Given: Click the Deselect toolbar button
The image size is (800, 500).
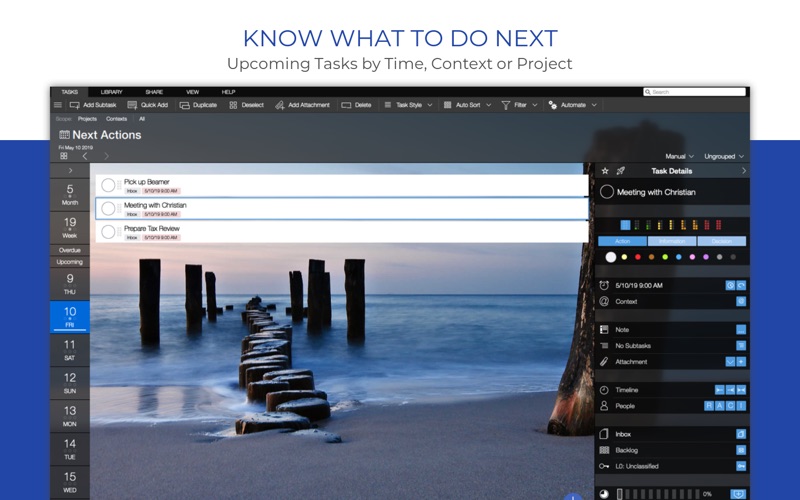Looking at the screenshot, I should [246, 105].
